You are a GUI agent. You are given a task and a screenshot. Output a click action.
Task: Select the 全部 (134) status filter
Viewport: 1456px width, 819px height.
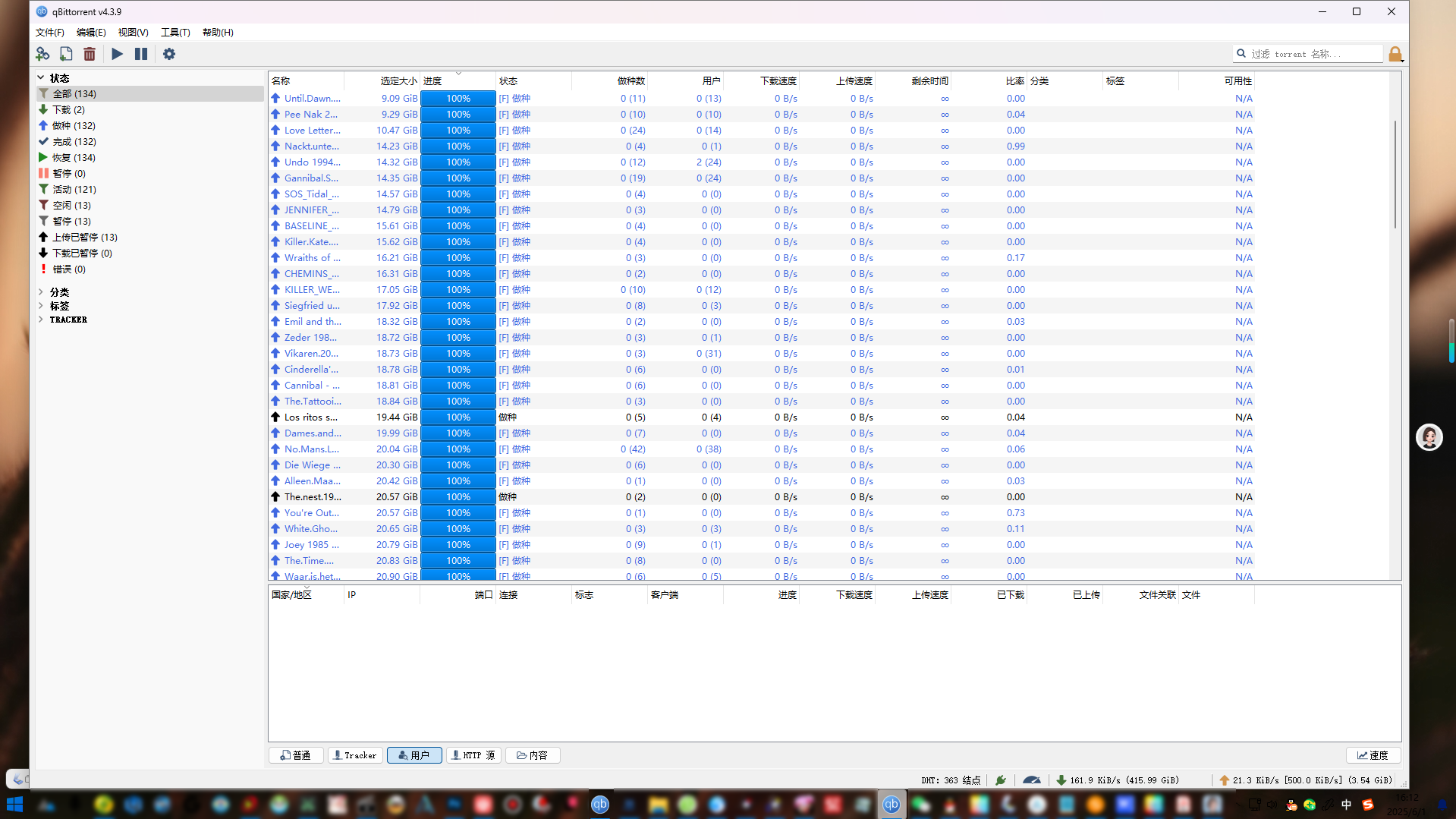click(x=150, y=93)
